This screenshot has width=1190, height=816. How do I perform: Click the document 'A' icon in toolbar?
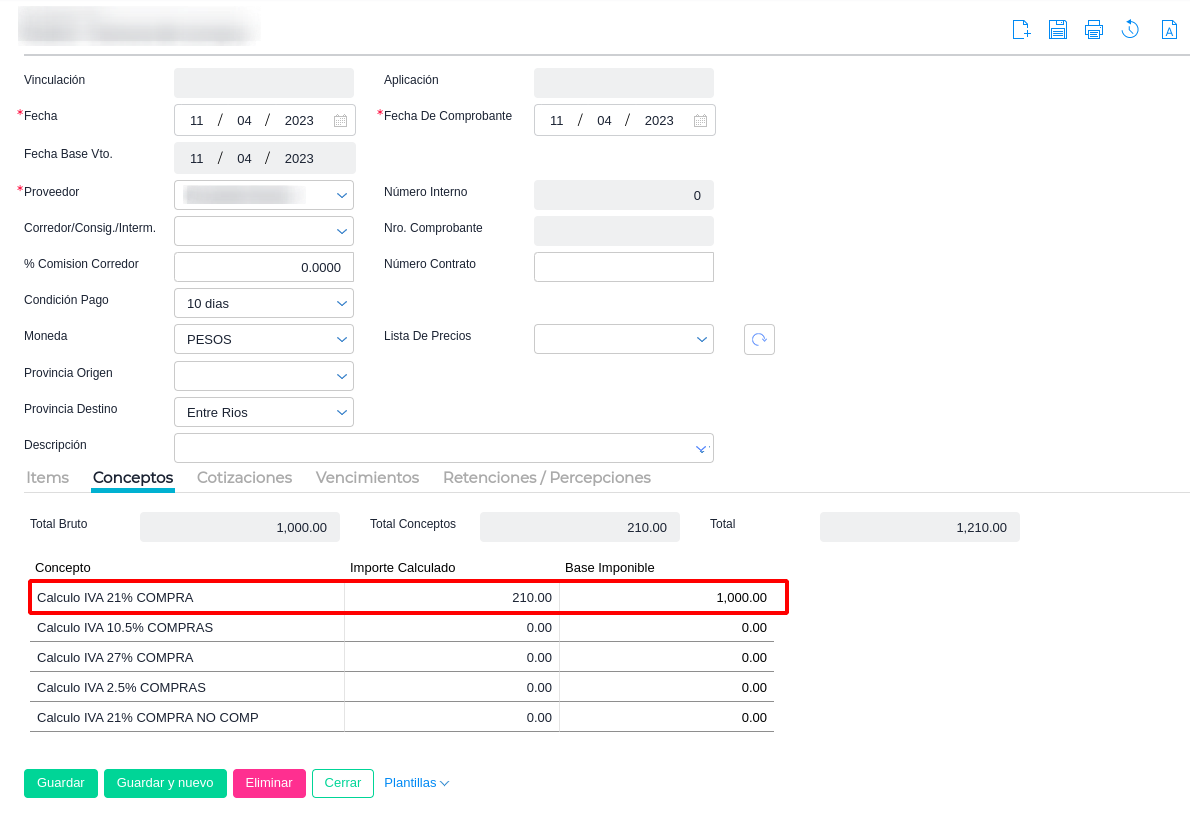[x=1168, y=29]
